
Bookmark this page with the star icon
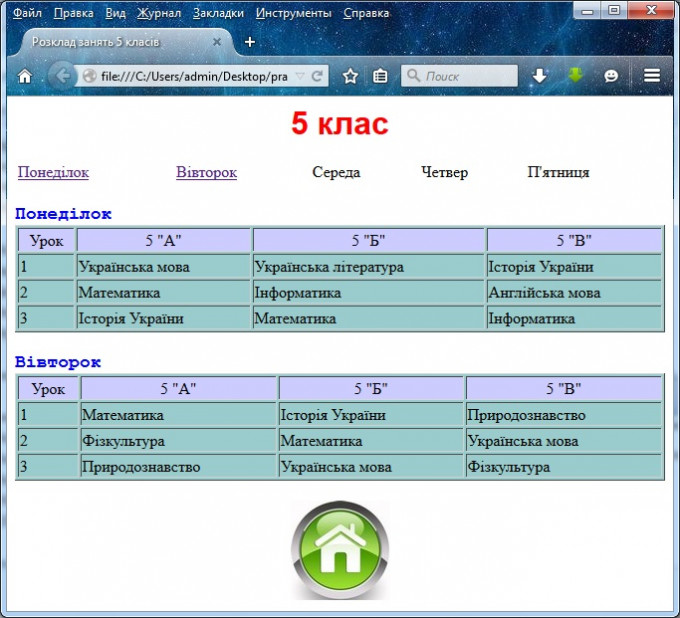click(350, 76)
